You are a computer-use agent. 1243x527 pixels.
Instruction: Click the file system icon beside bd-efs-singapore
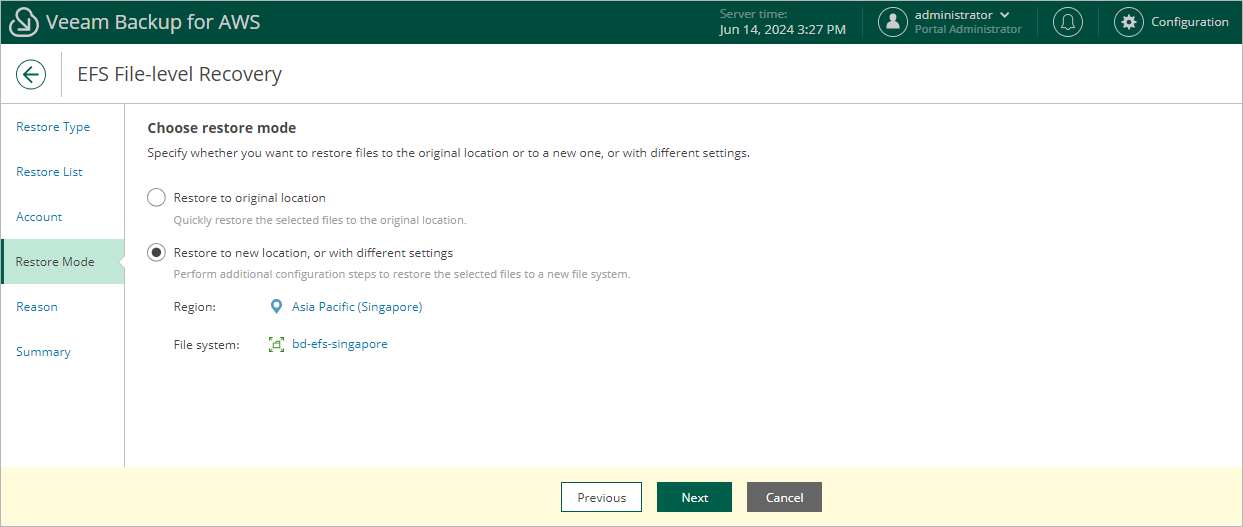click(x=277, y=344)
